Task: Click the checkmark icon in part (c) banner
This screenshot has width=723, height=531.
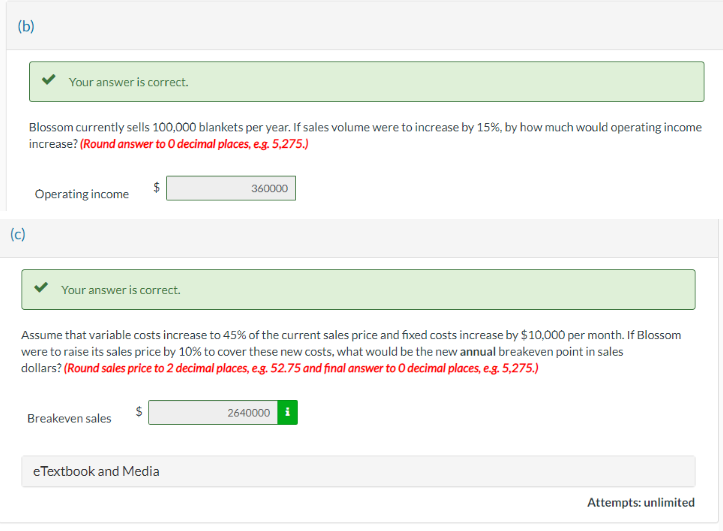Action: click(41, 287)
